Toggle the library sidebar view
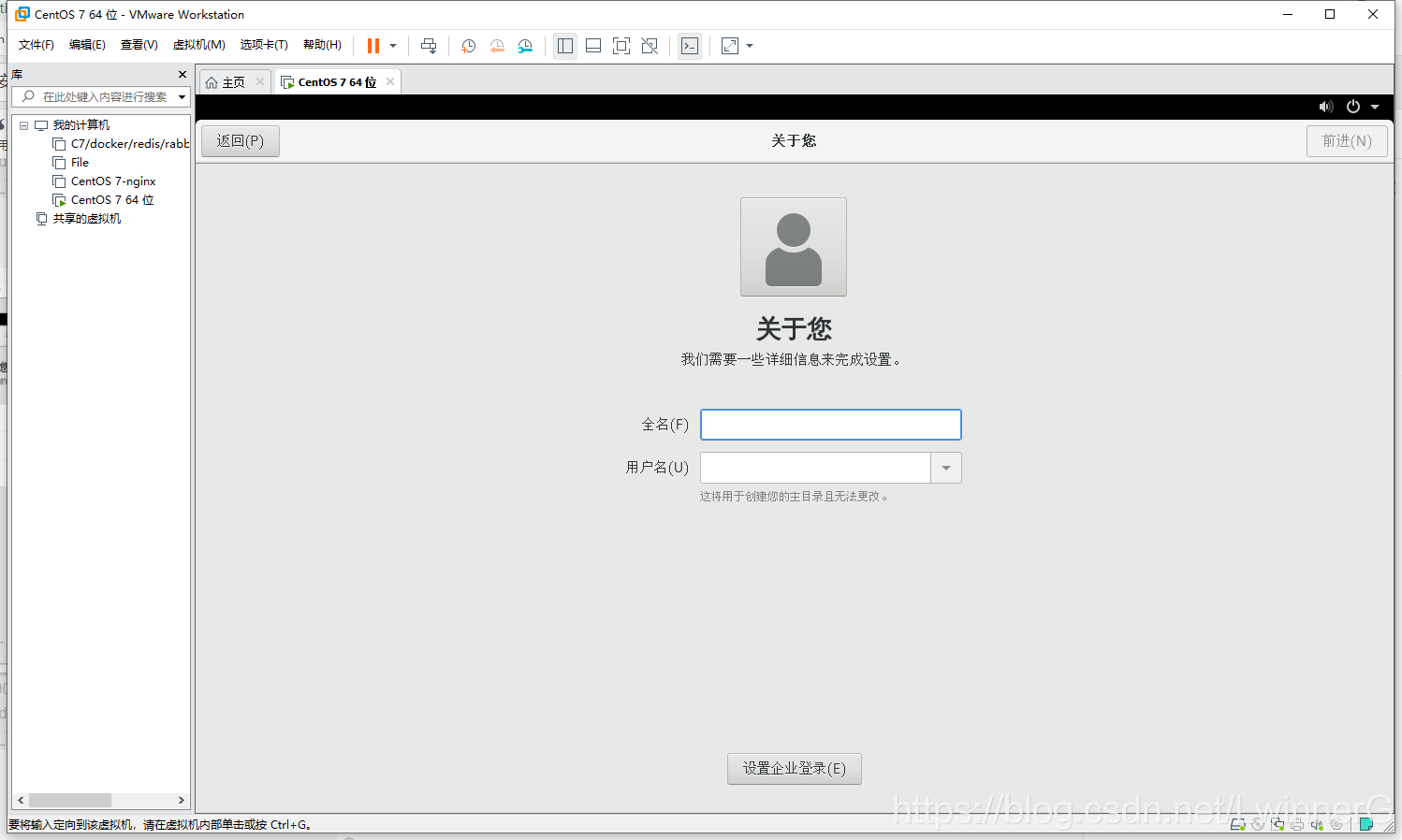 565,46
